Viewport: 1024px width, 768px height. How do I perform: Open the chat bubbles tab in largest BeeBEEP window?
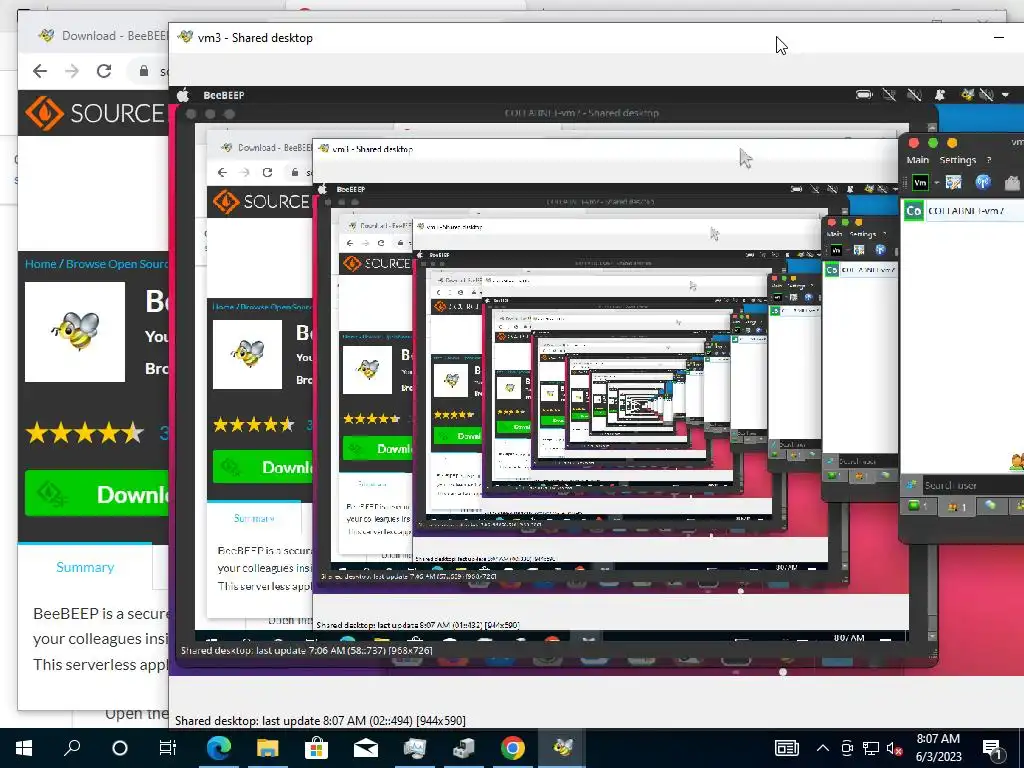pos(991,506)
